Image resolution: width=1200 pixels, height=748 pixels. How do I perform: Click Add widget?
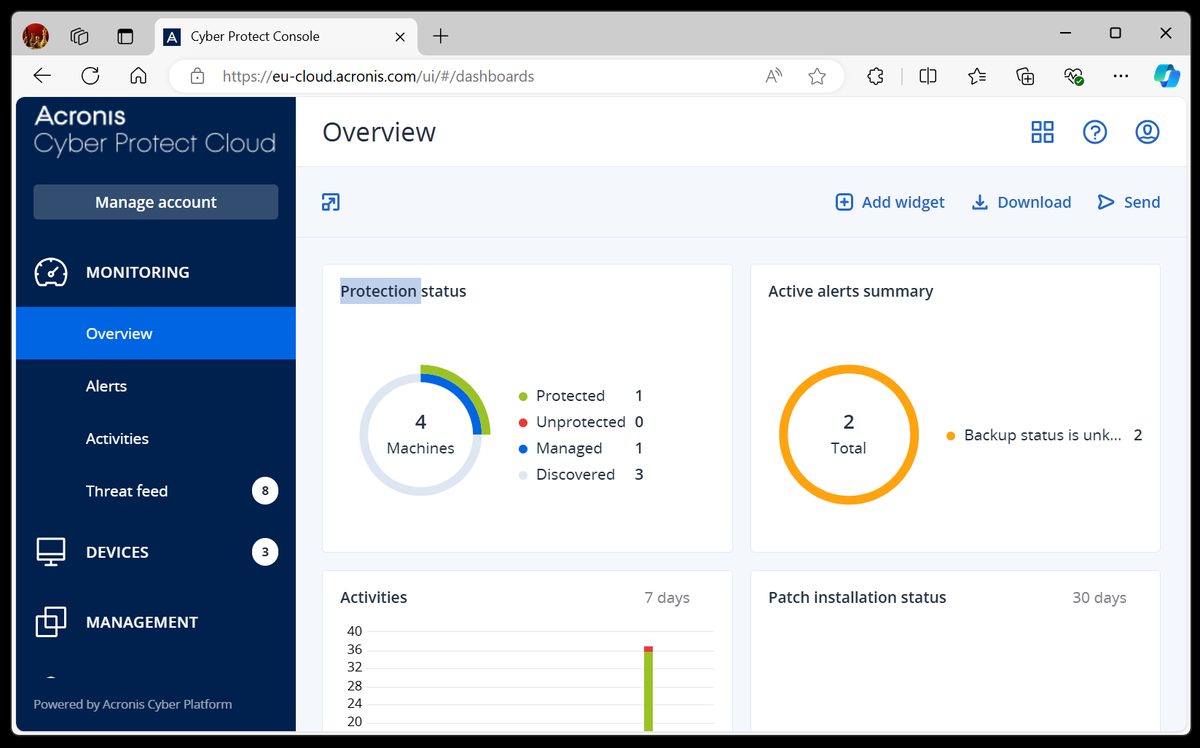pyautogui.click(x=889, y=202)
